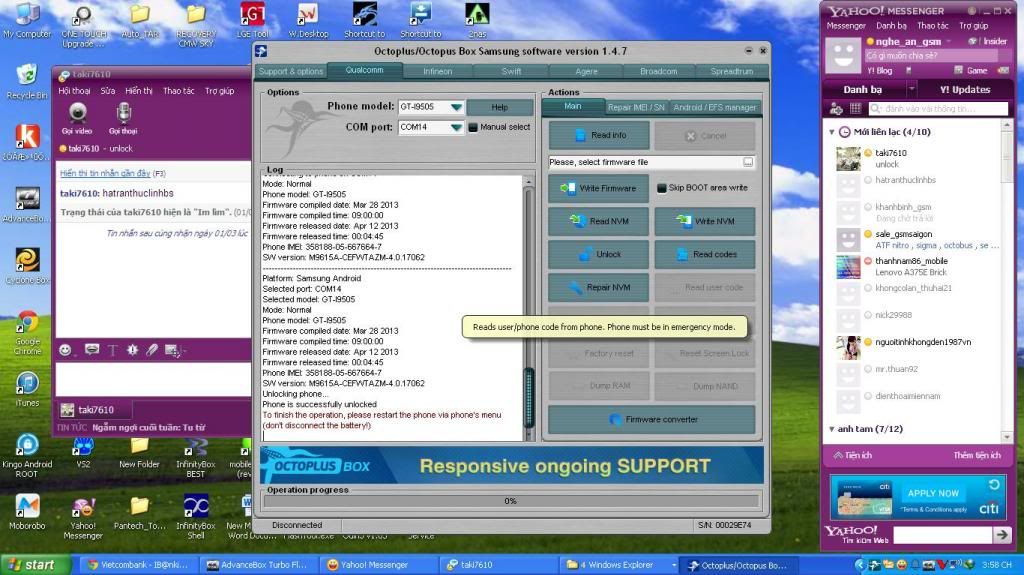Open nghe_an_gsm status dropdown arrow
This screenshot has width=1024, height=575.
click(949, 41)
